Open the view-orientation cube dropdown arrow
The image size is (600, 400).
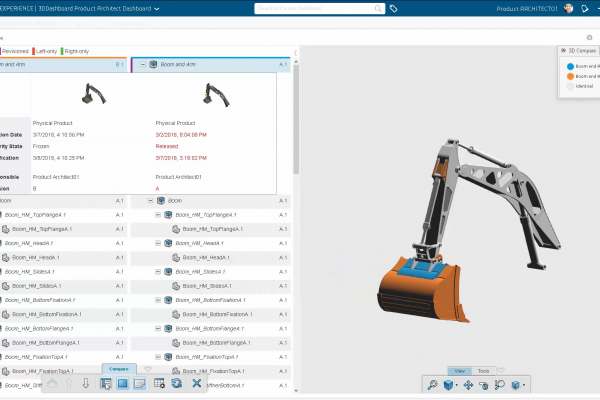click(x=457, y=385)
